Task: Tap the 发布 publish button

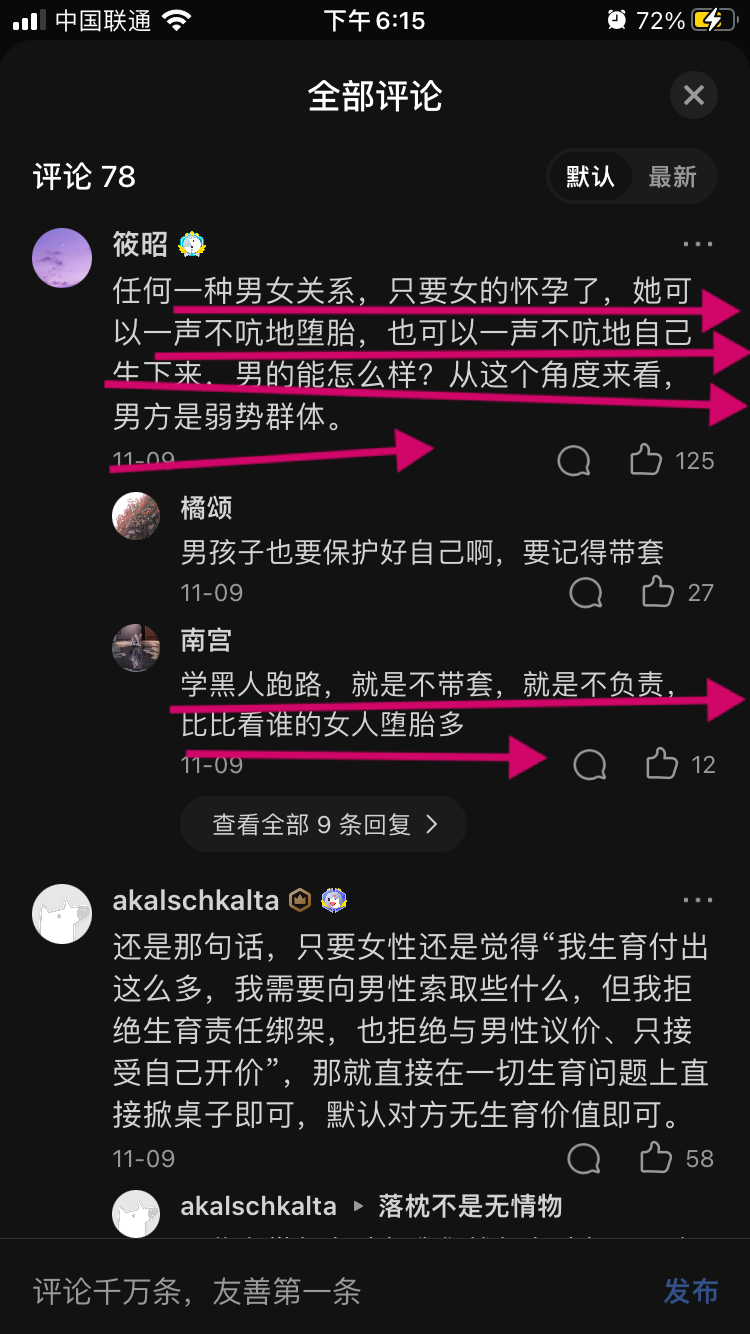Action: (x=691, y=1291)
